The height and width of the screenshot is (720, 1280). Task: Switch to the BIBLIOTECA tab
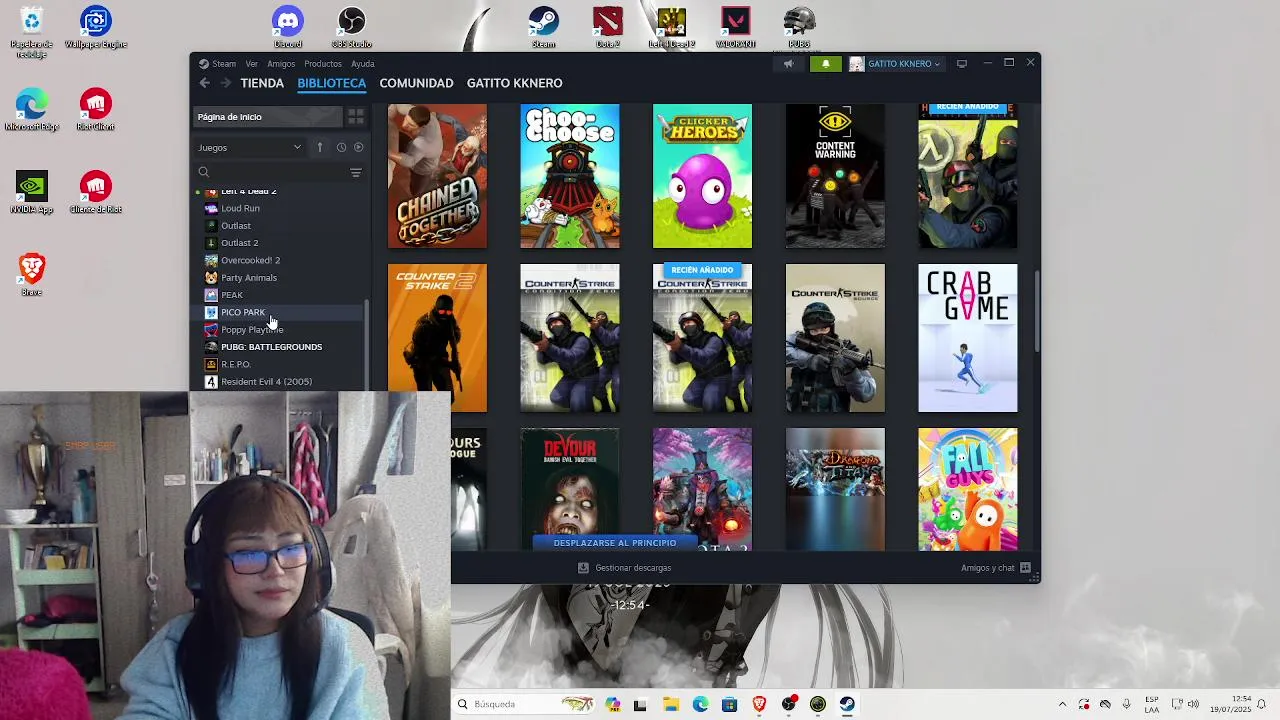331,83
